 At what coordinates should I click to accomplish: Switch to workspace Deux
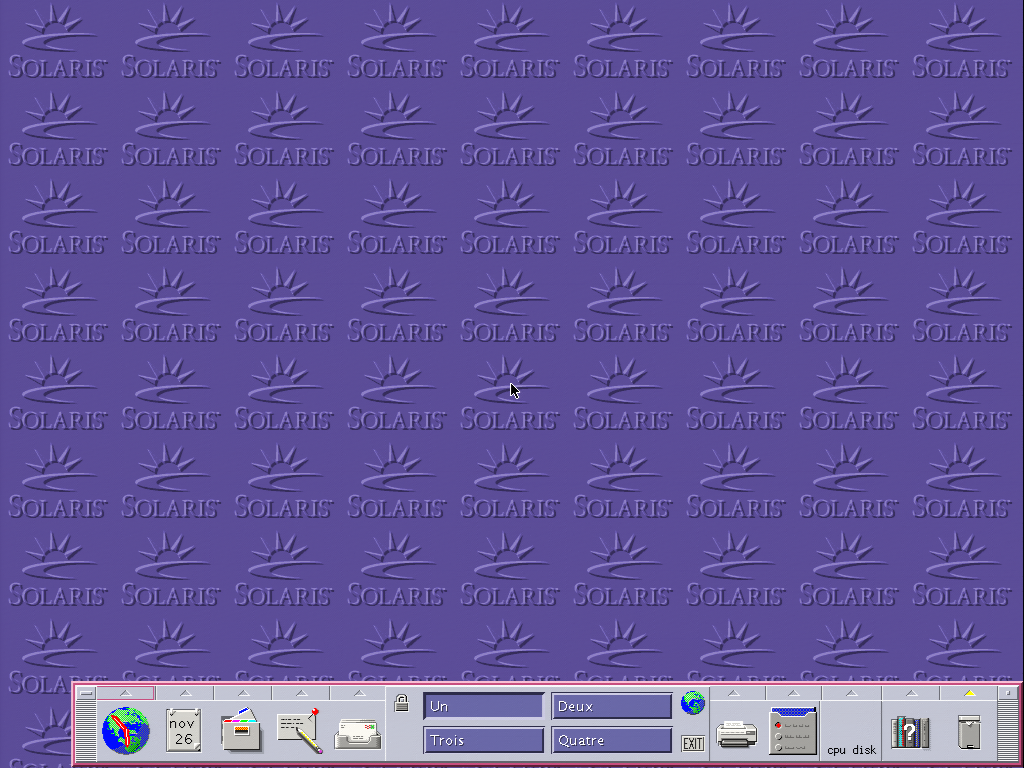pos(612,706)
